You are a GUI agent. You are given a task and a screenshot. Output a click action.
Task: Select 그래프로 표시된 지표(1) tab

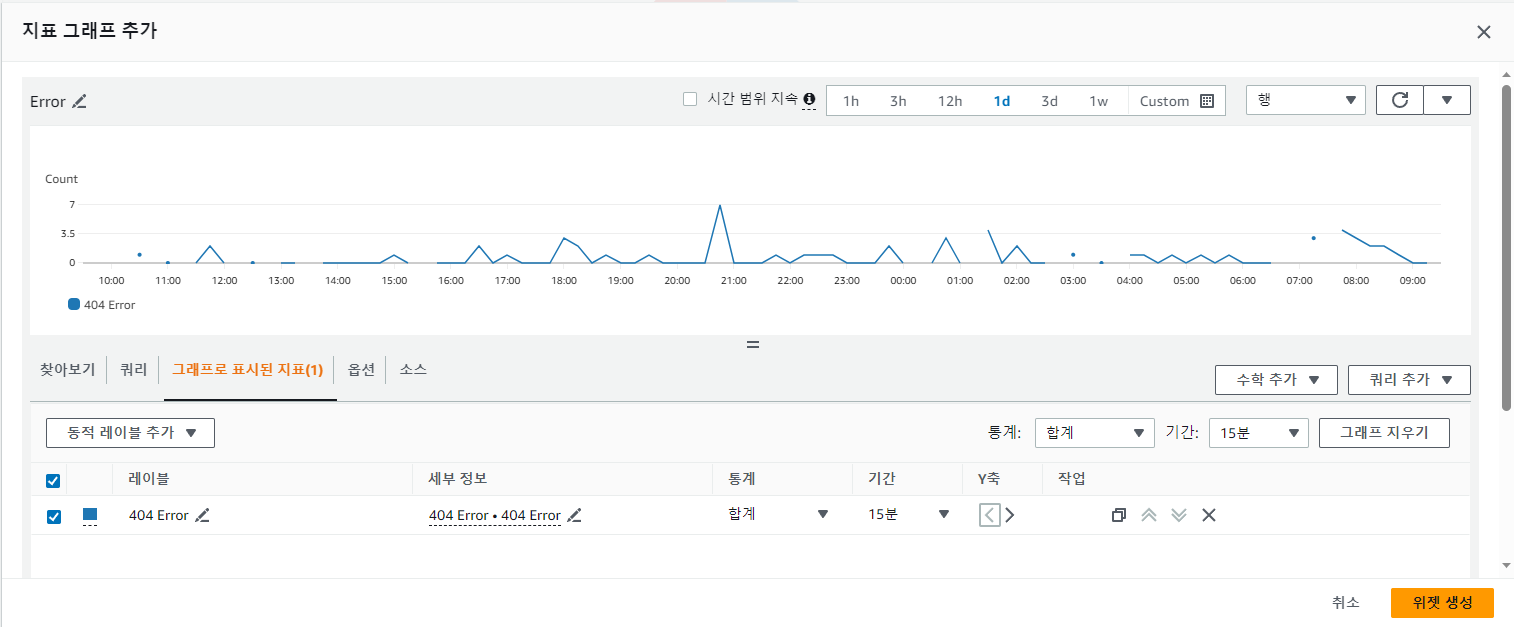point(248,370)
